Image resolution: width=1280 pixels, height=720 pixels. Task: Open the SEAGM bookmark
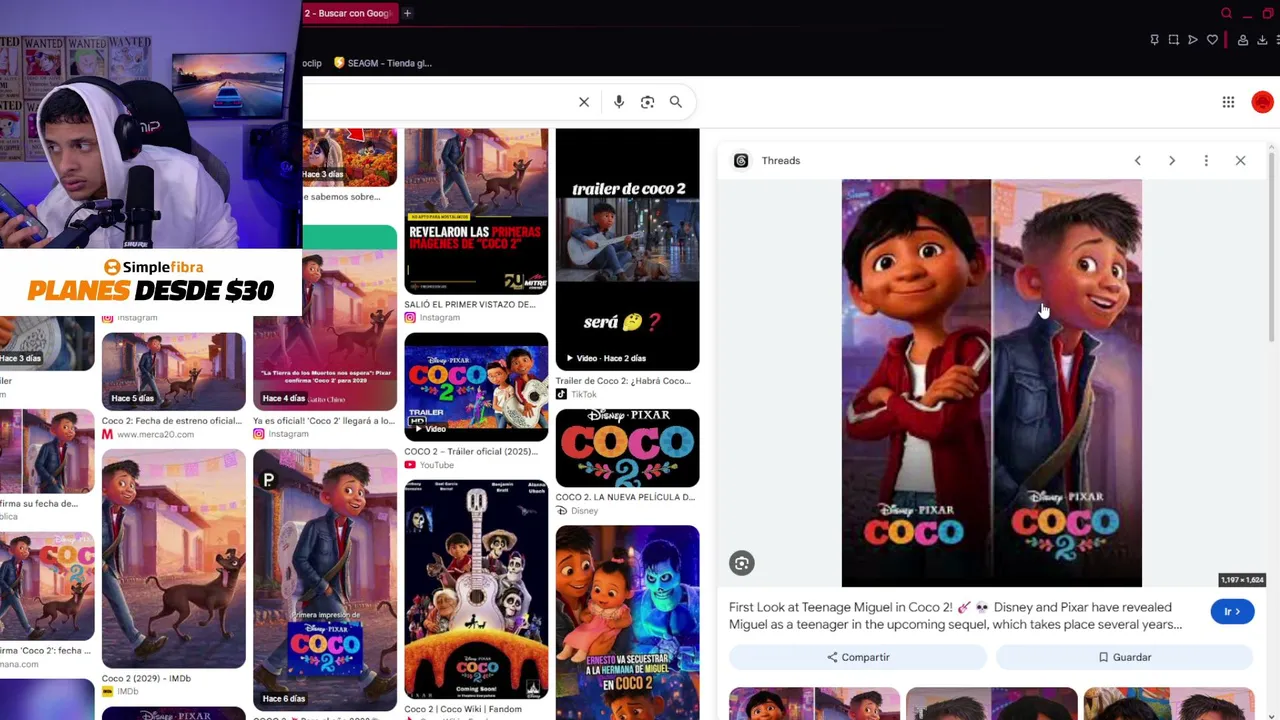click(382, 63)
